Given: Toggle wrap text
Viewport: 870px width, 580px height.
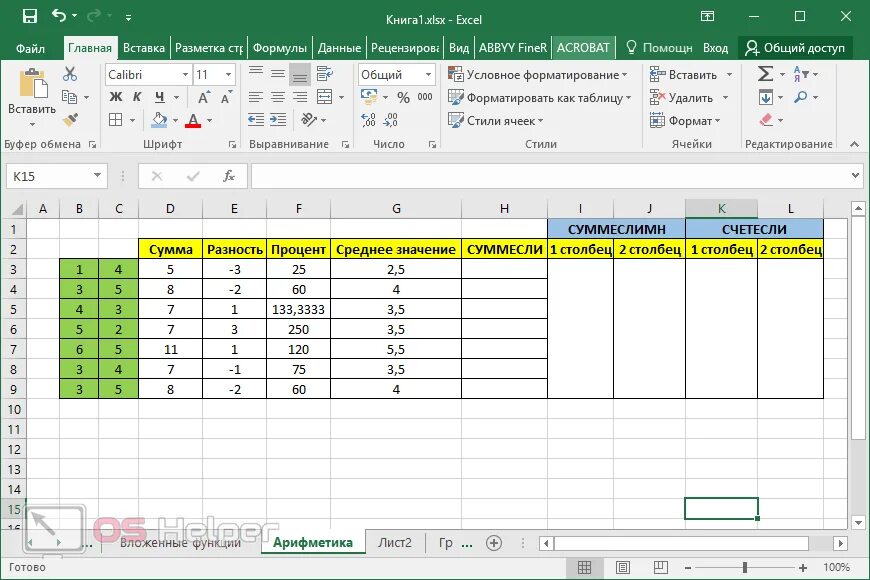Looking at the screenshot, I should point(325,73).
